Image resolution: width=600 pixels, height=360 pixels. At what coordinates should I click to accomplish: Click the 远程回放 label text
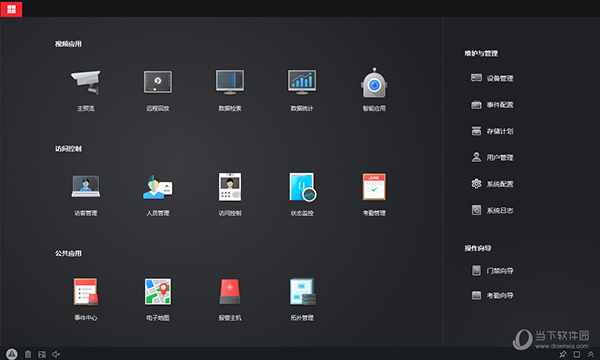pyautogui.click(x=158, y=108)
